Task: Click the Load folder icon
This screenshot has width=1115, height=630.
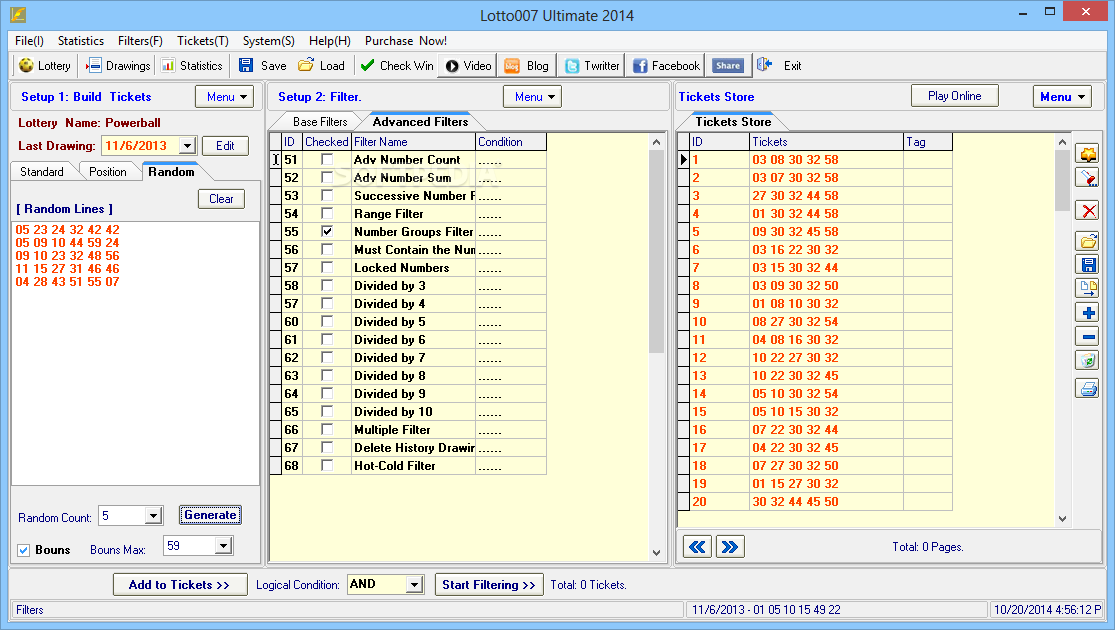Action: pyautogui.click(x=306, y=65)
